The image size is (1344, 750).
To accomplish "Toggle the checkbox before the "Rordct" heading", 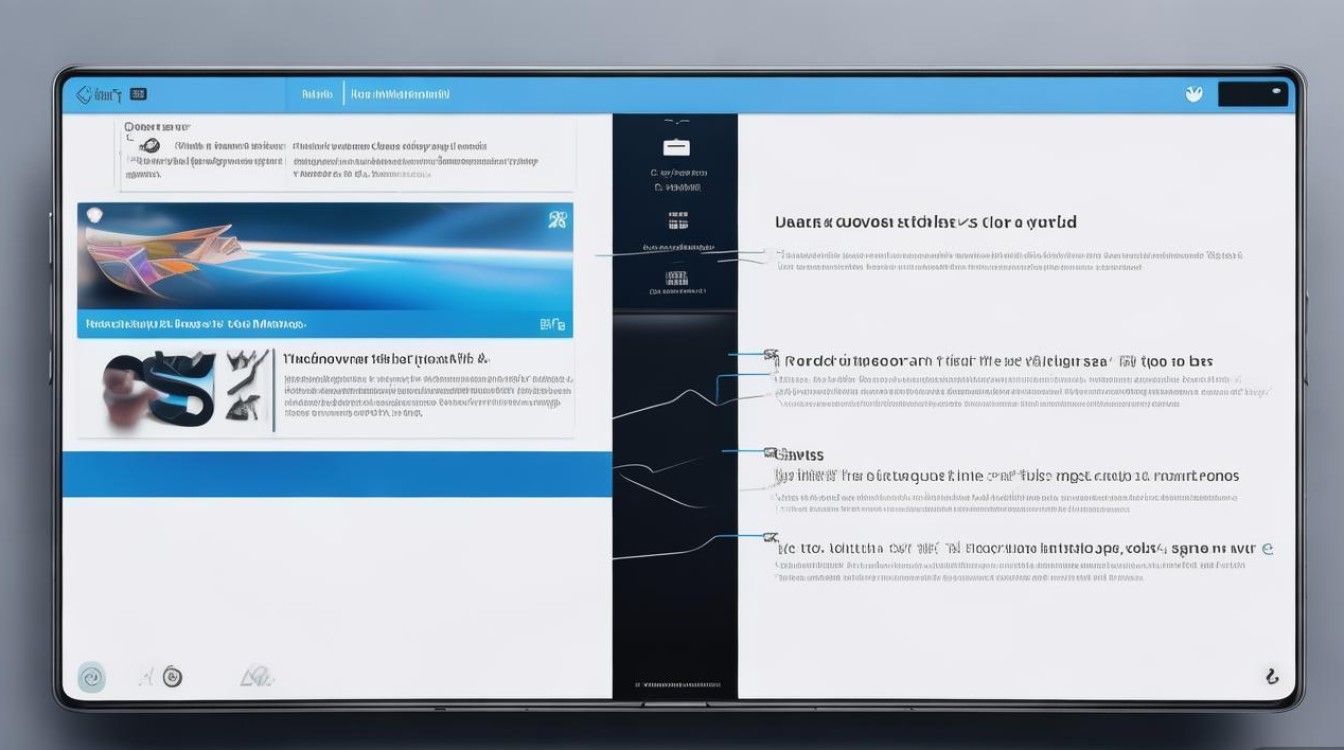I will click(x=770, y=355).
